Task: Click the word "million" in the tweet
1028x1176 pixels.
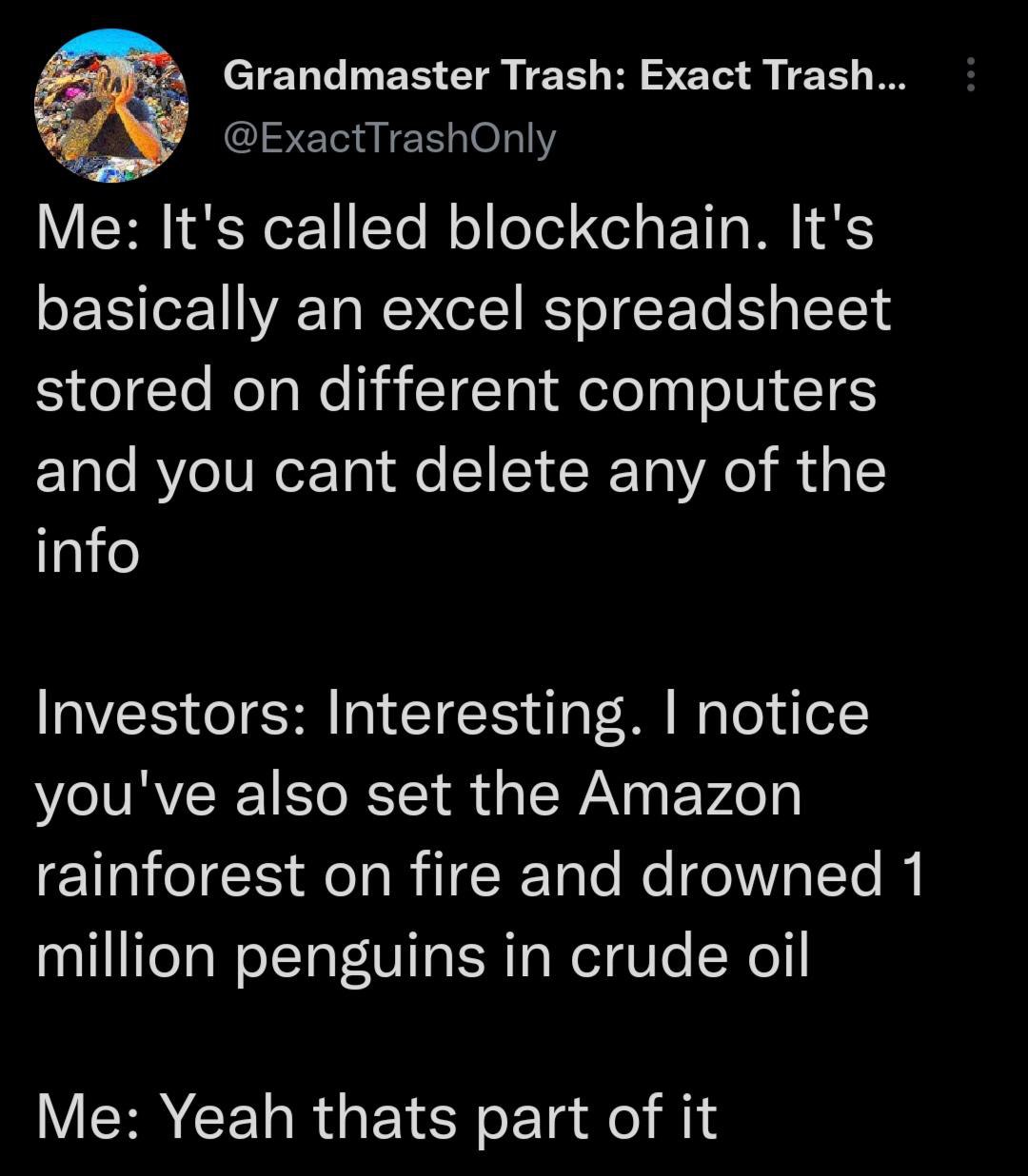Action: click(x=126, y=955)
